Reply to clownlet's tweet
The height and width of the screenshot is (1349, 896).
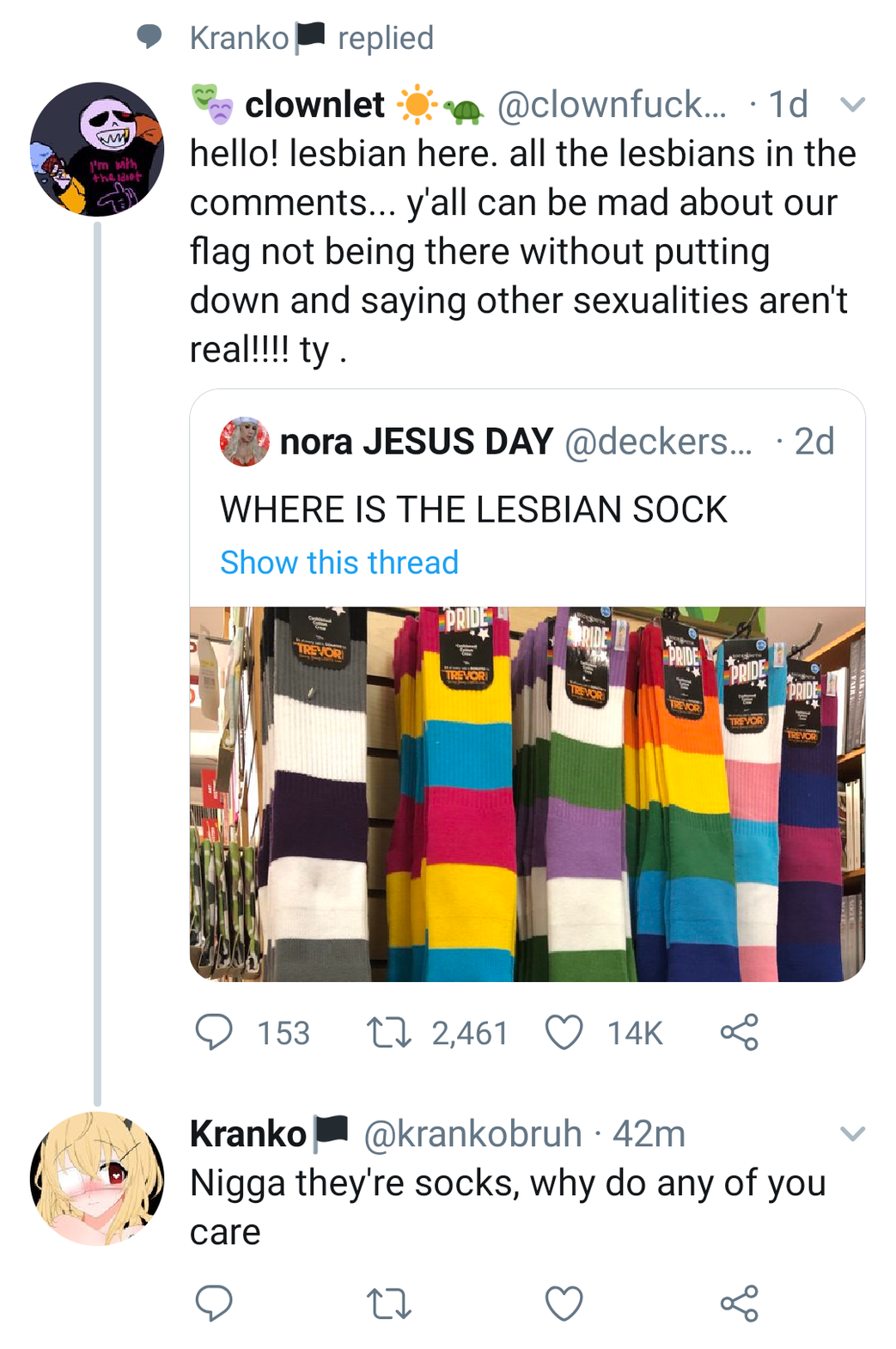coord(214,1032)
